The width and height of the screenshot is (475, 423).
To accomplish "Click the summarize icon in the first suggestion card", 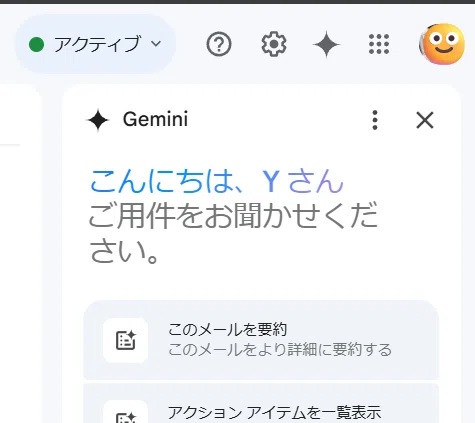I will coord(126,340).
